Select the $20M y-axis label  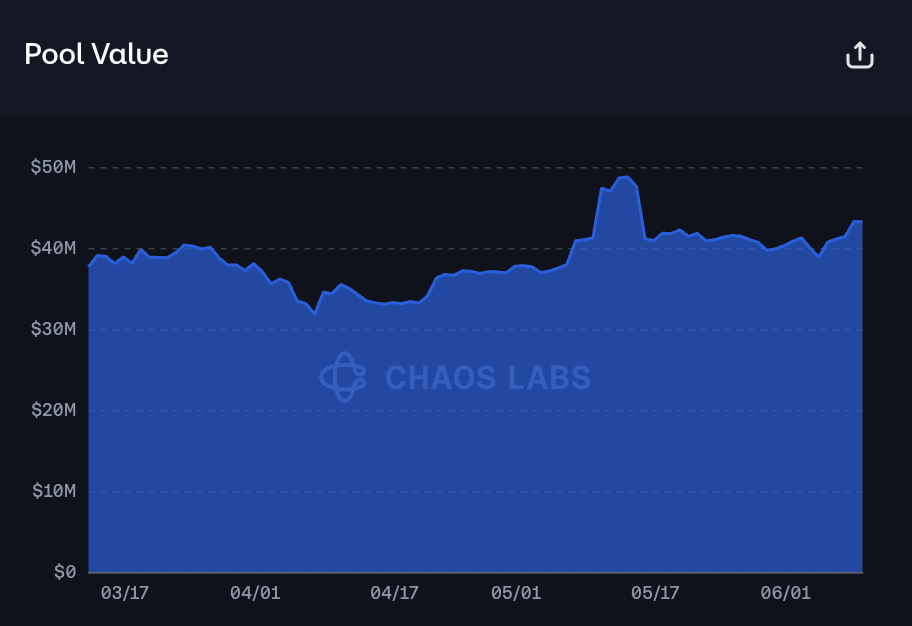(x=54, y=410)
